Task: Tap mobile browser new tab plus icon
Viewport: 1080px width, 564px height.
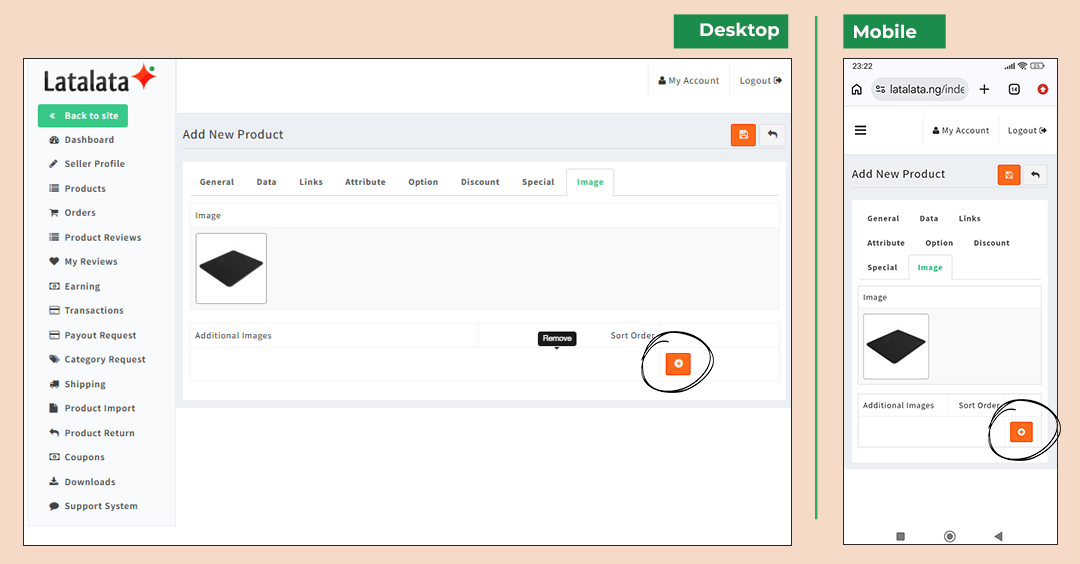Action: (984, 90)
